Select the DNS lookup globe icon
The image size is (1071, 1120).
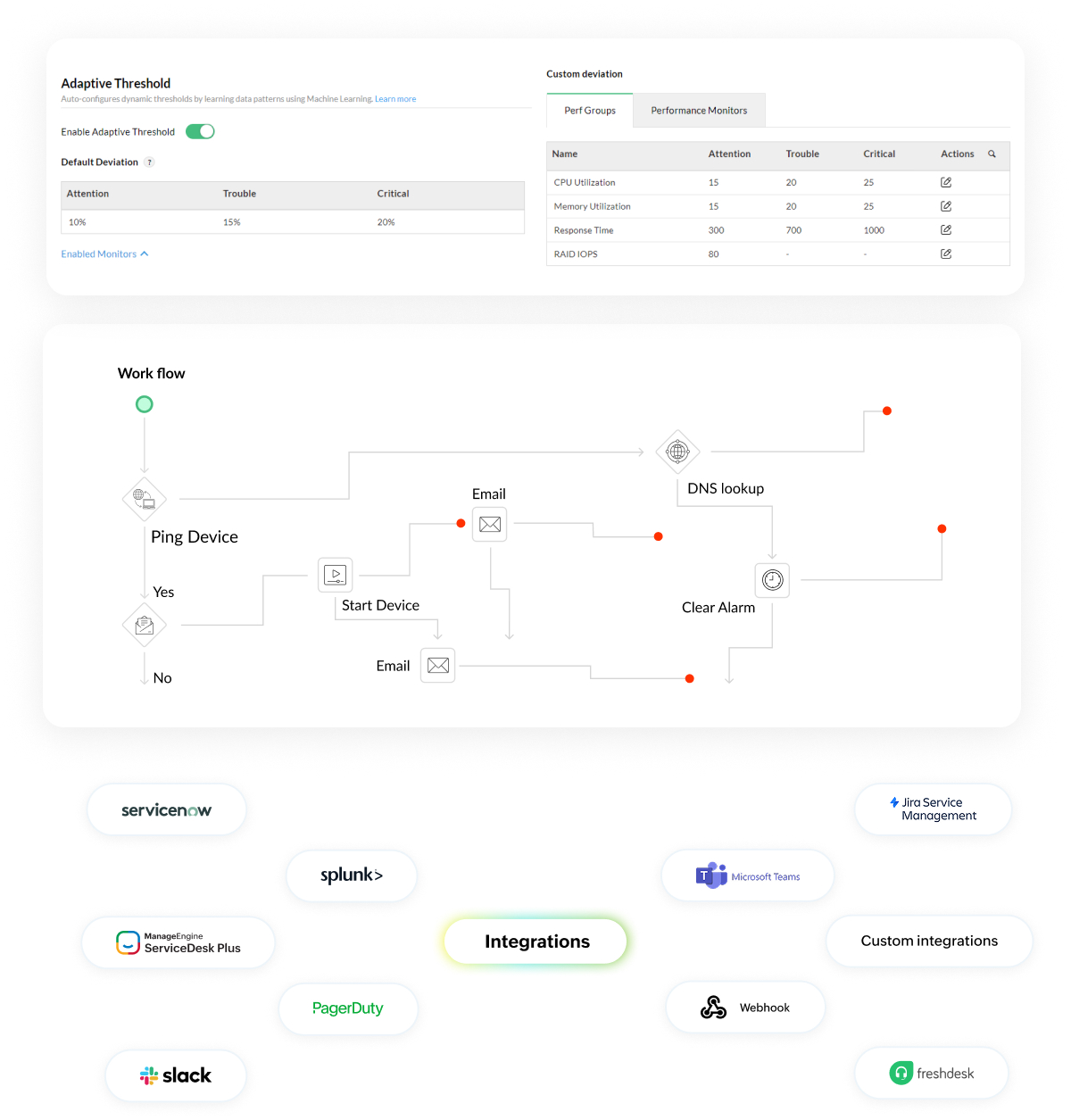(x=678, y=452)
